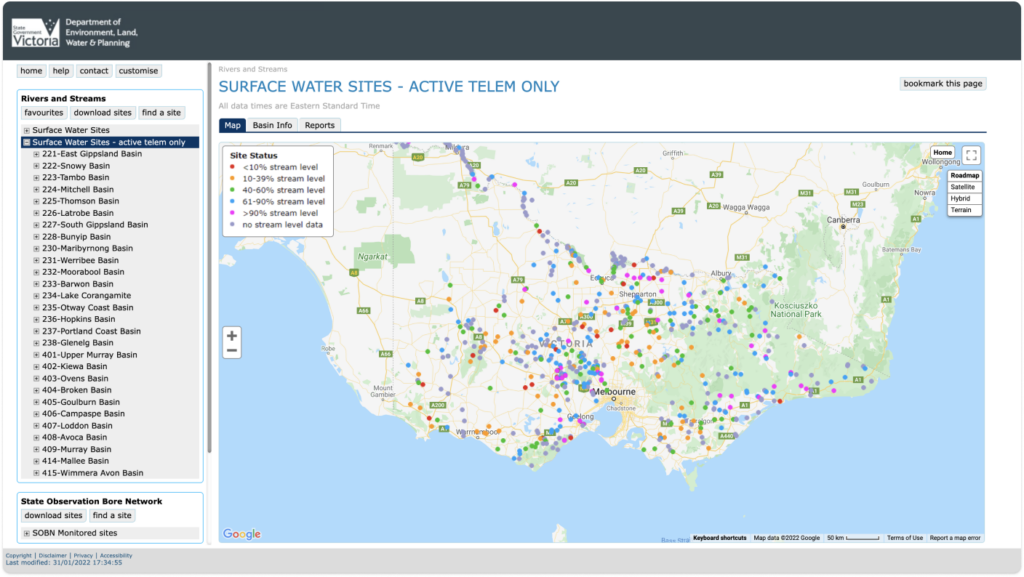
Task: Toggle fullscreen map view icon
Action: [x=971, y=155]
